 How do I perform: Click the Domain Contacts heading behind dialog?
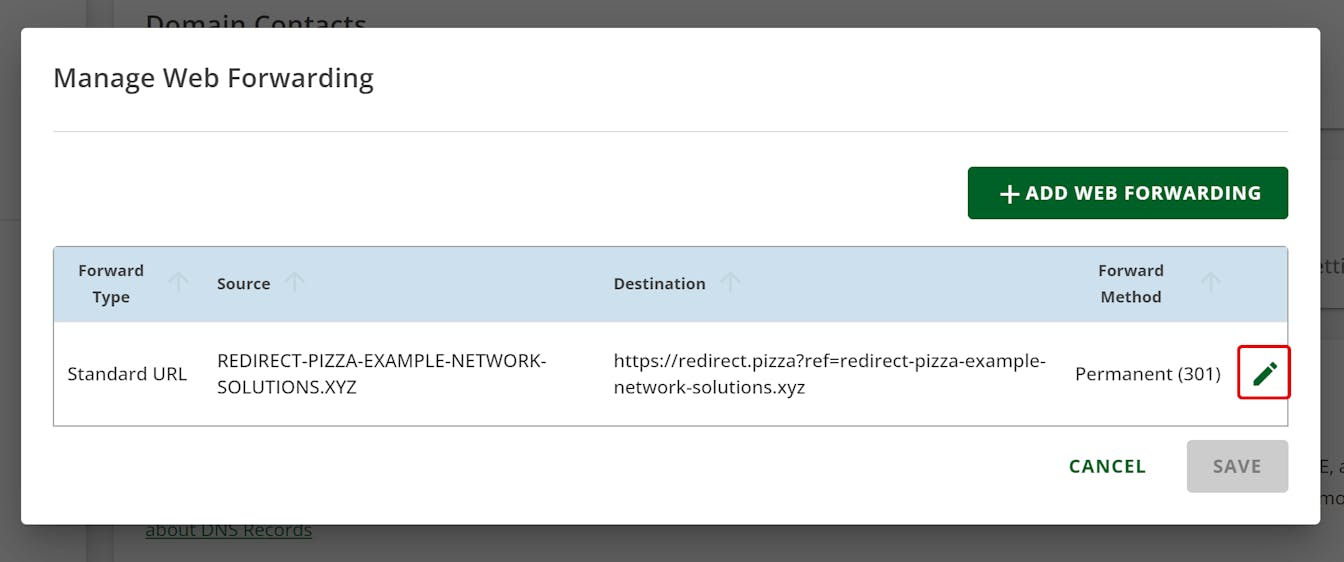point(256,20)
